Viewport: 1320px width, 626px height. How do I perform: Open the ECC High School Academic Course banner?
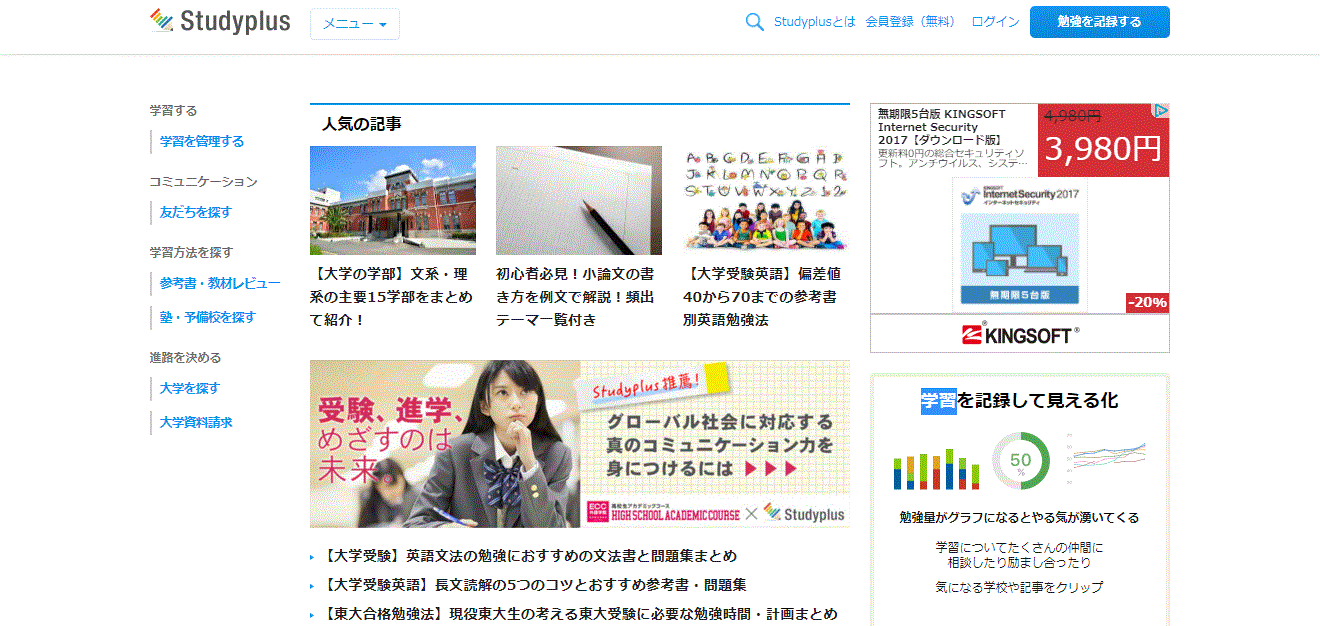[x=579, y=444]
